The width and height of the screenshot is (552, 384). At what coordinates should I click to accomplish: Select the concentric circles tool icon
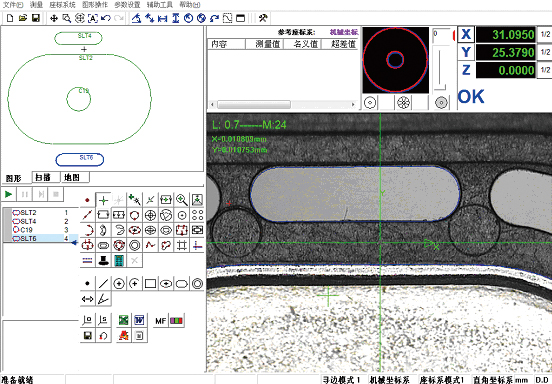[x=134, y=245]
